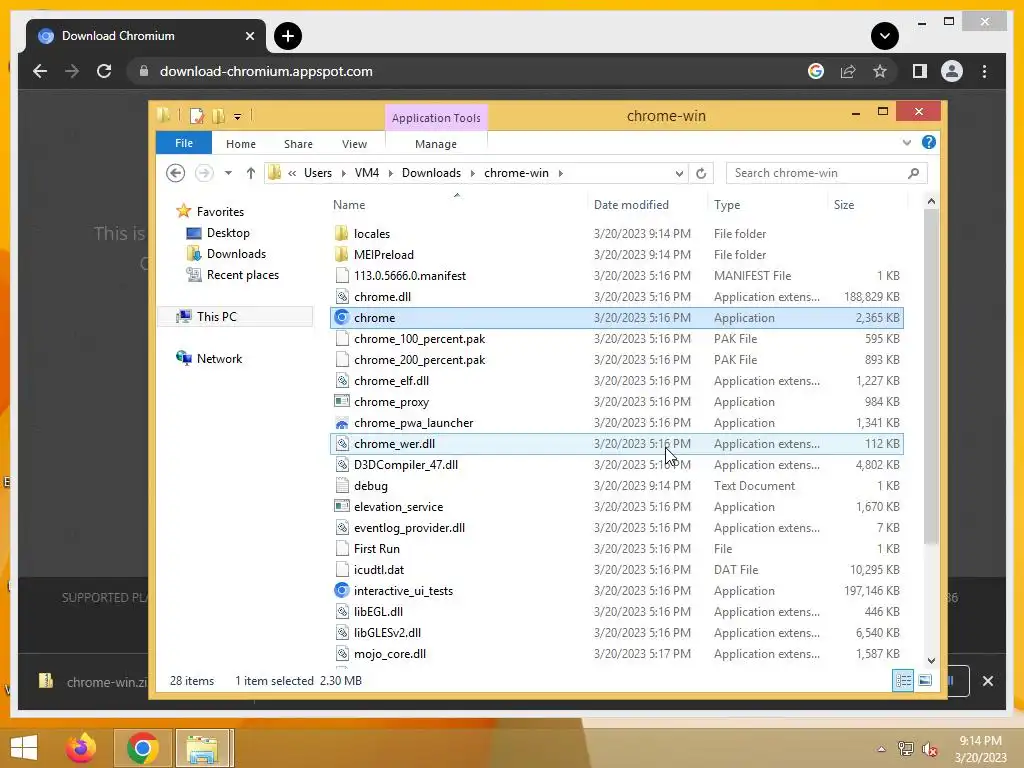The height and width of the screenshot is (768, 1024).
Task: Click File Explorer taskbar icon
Action: pos(202,748)
